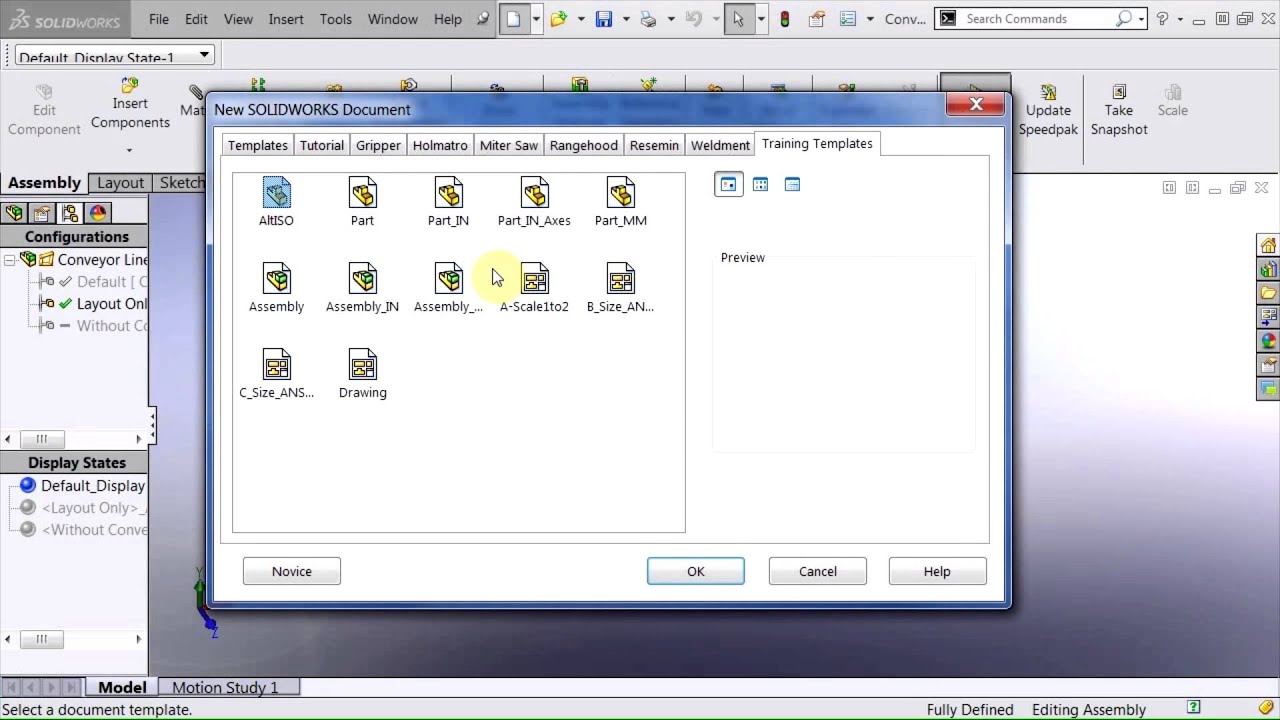Expand Insert Components dropdown arrow
This screenshot has height=720, width=1280.
[130, 151]
